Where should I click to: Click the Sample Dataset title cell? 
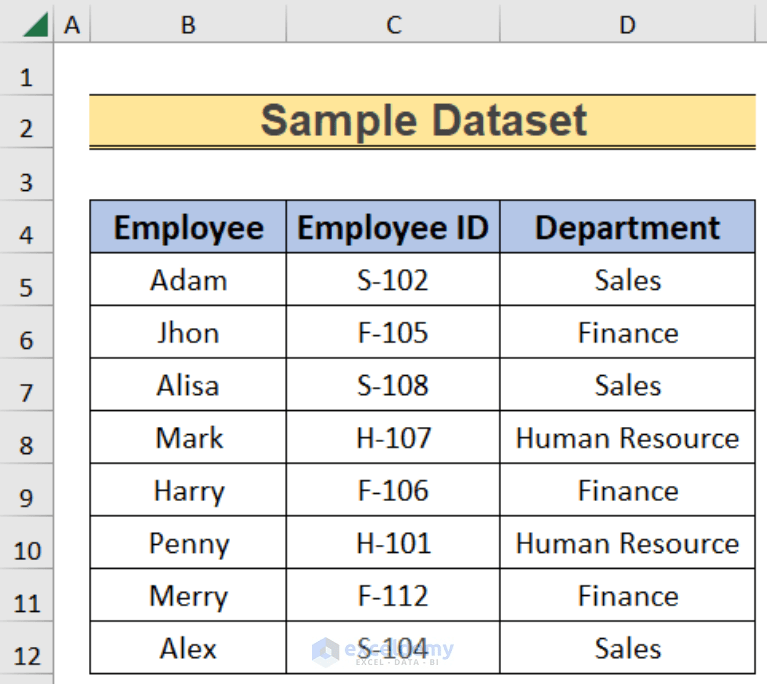pyautogui.click(x=423, y=121)
